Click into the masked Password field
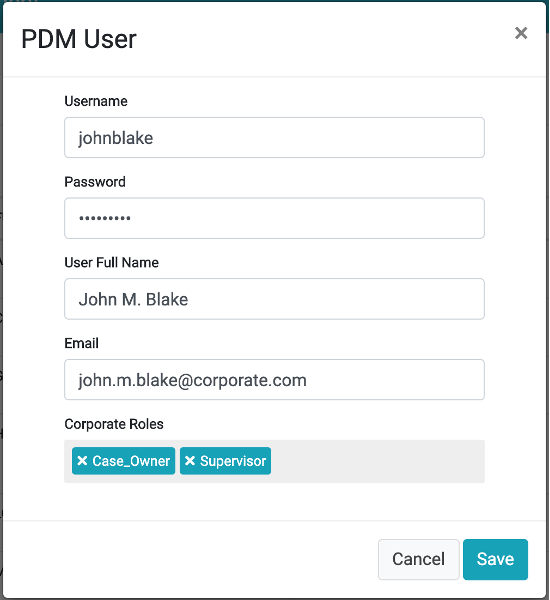Screen dimensions: 550x600 [274, 218]
